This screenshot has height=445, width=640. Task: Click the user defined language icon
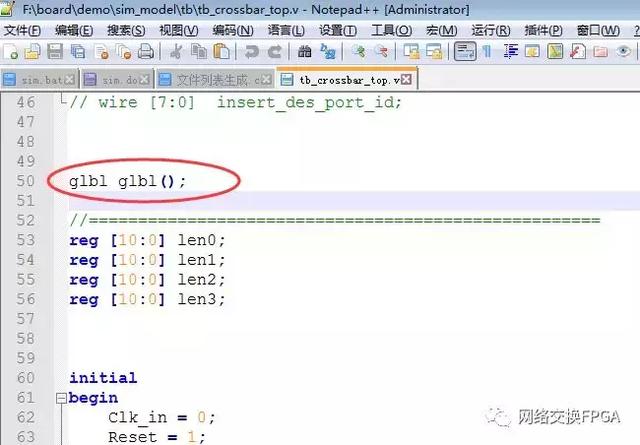click(x=533, y=51)
